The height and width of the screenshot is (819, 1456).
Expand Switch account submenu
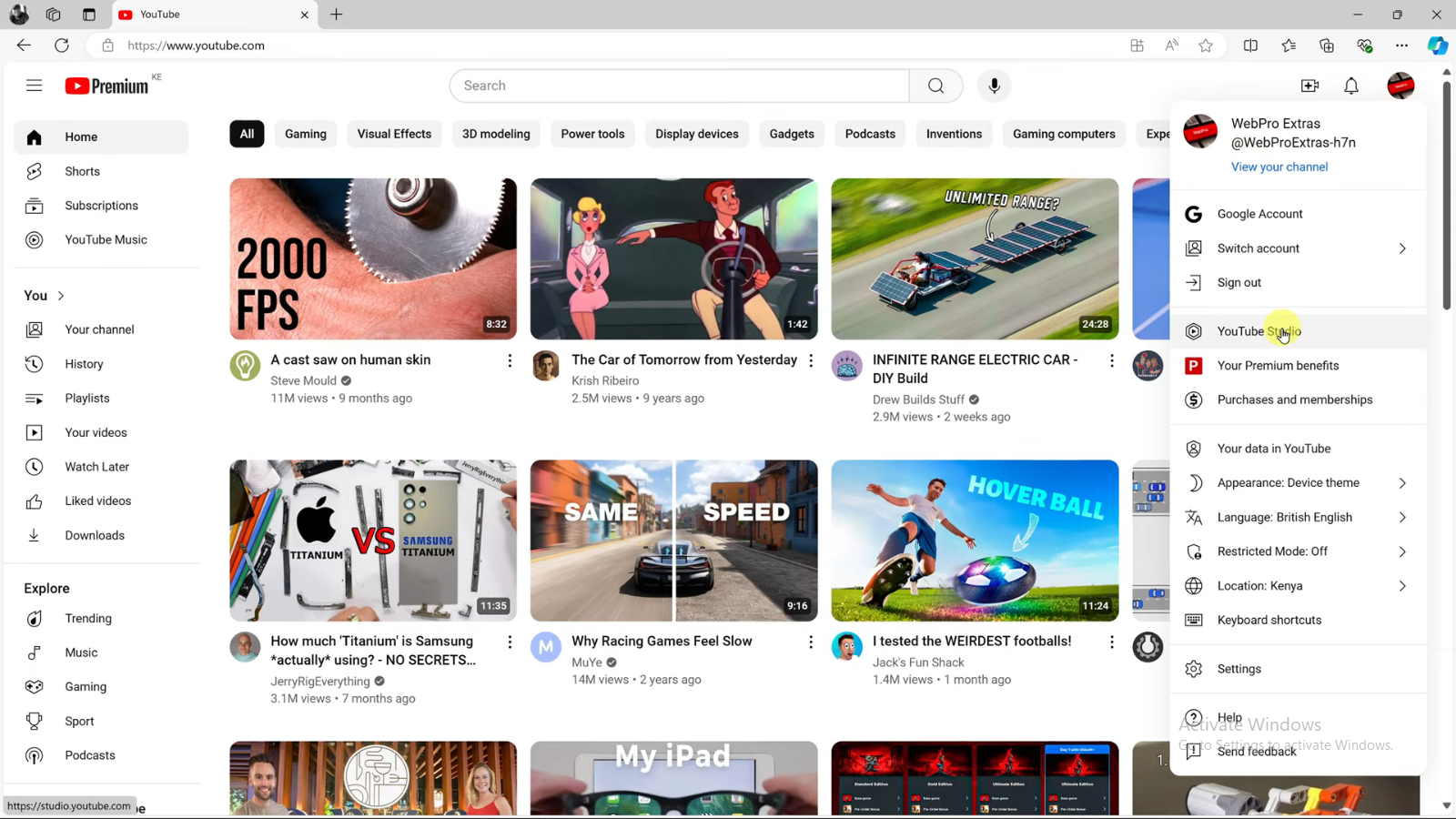pos(1298,248)
